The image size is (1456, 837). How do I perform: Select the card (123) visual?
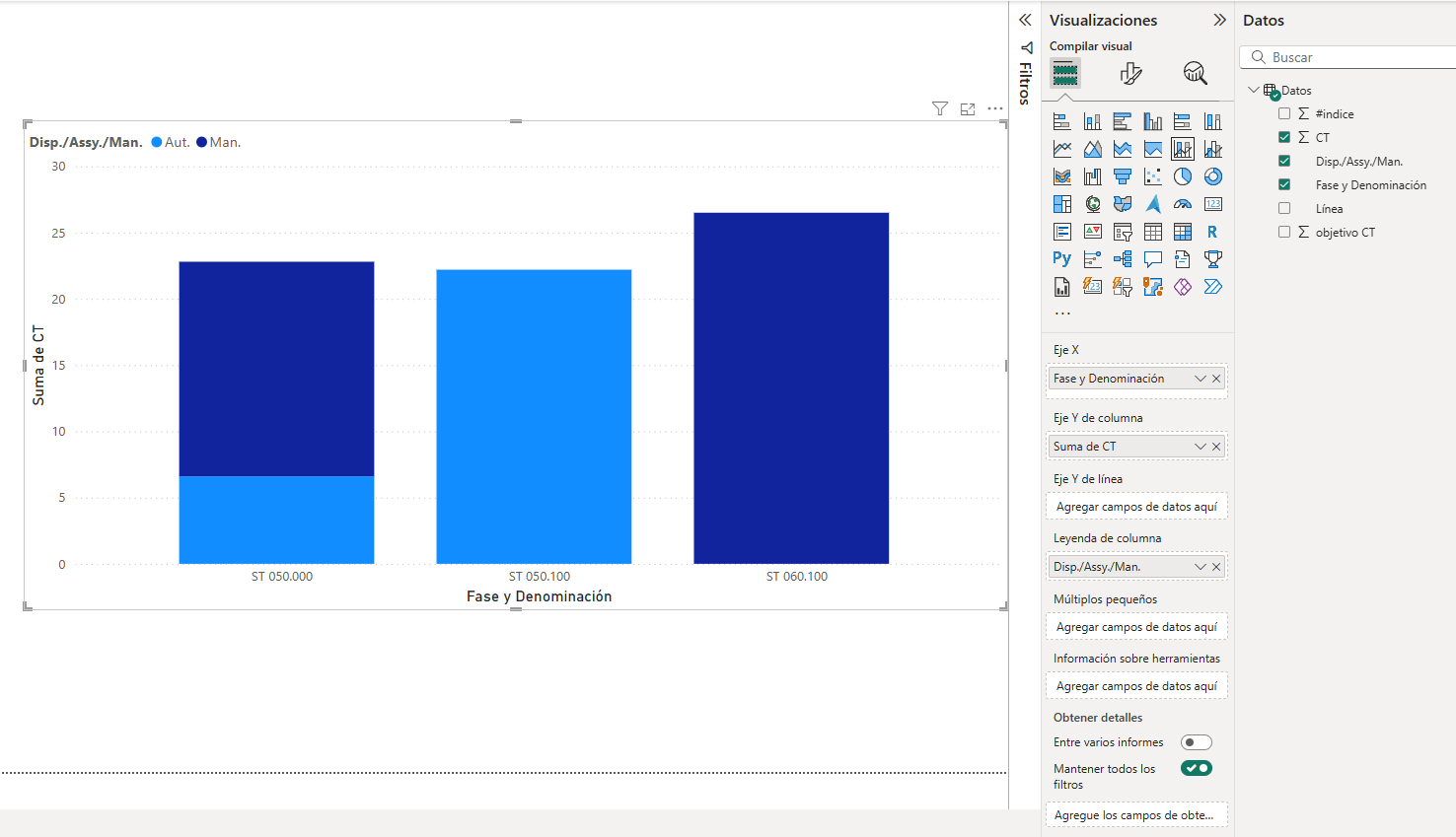click(1213, 204)
